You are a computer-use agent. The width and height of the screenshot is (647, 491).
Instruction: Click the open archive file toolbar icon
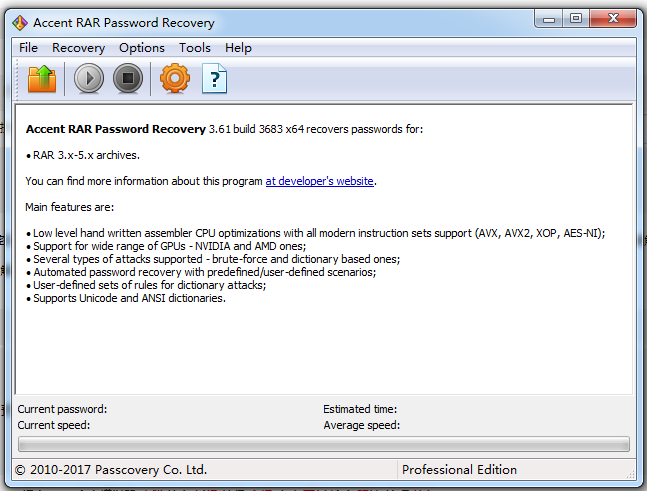coord(42,78)
